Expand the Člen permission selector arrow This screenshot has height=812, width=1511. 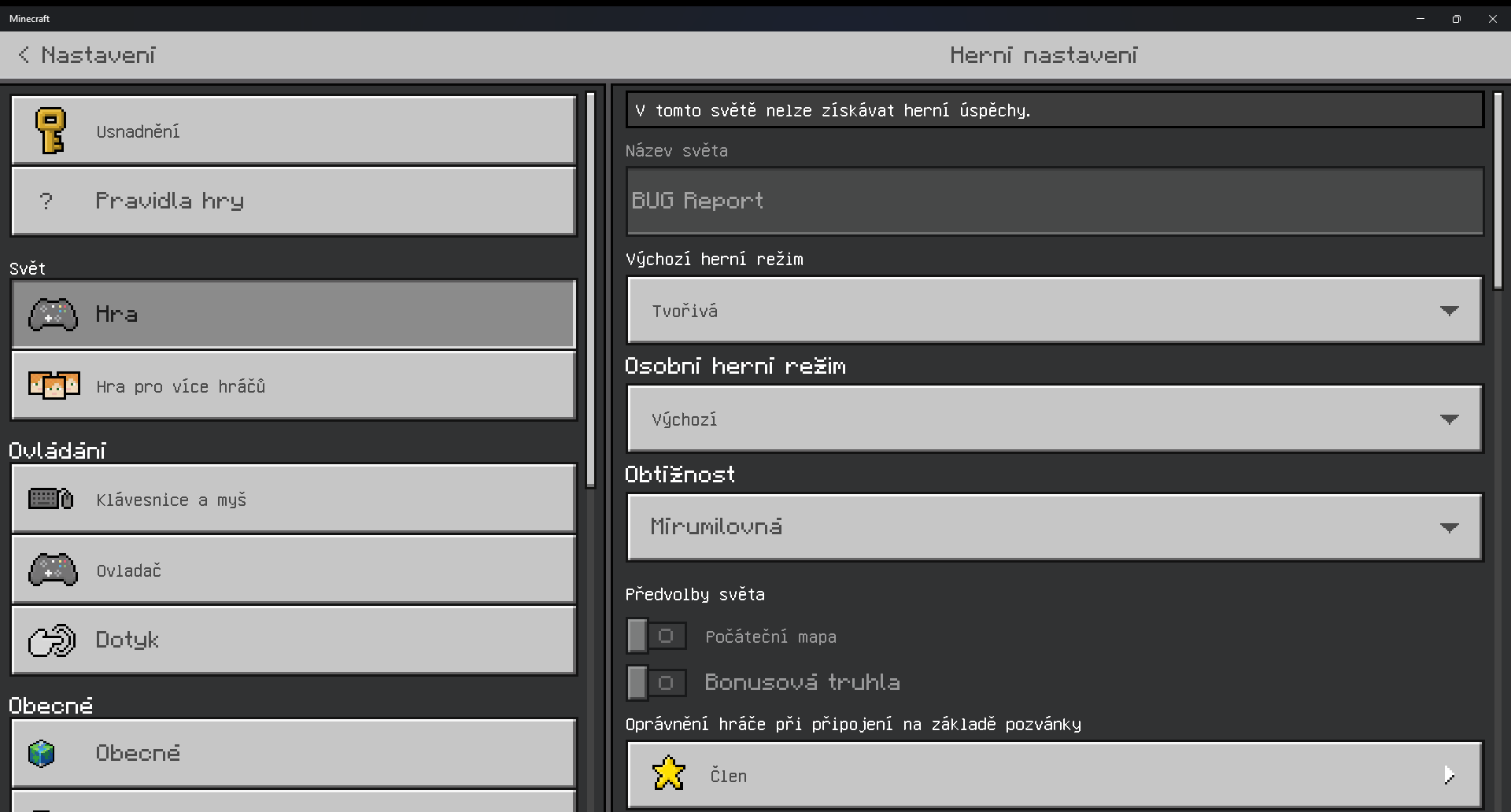click(1449, 776)
